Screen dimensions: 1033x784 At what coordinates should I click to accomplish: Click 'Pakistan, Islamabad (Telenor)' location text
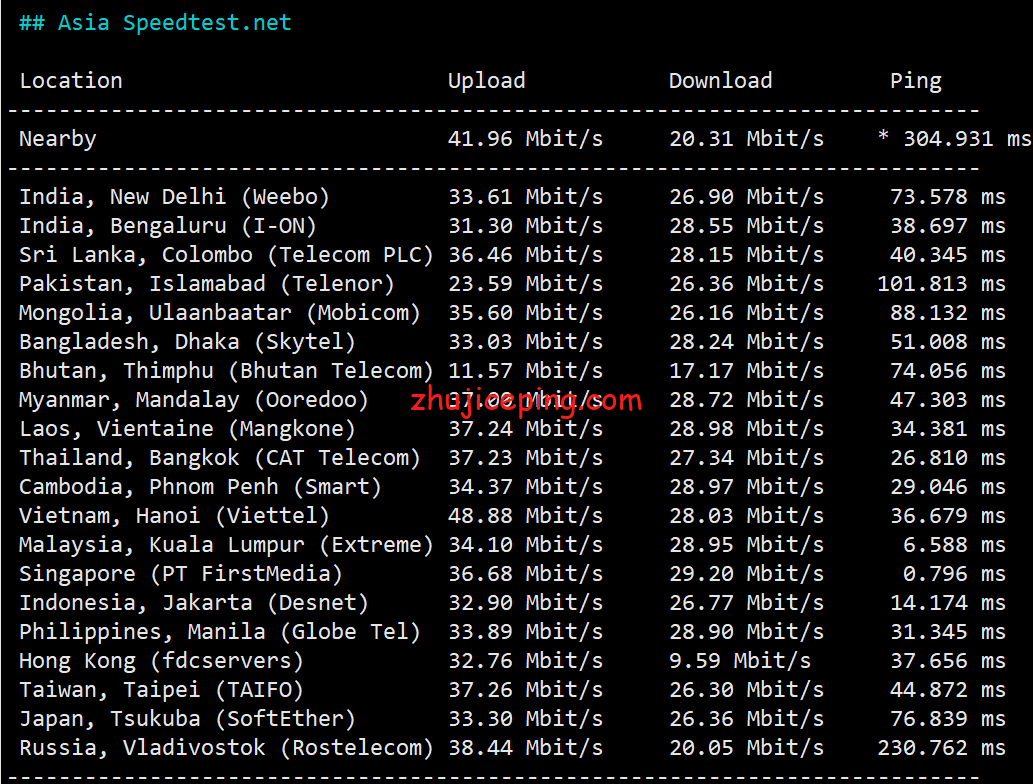click(x=207, y=284)
